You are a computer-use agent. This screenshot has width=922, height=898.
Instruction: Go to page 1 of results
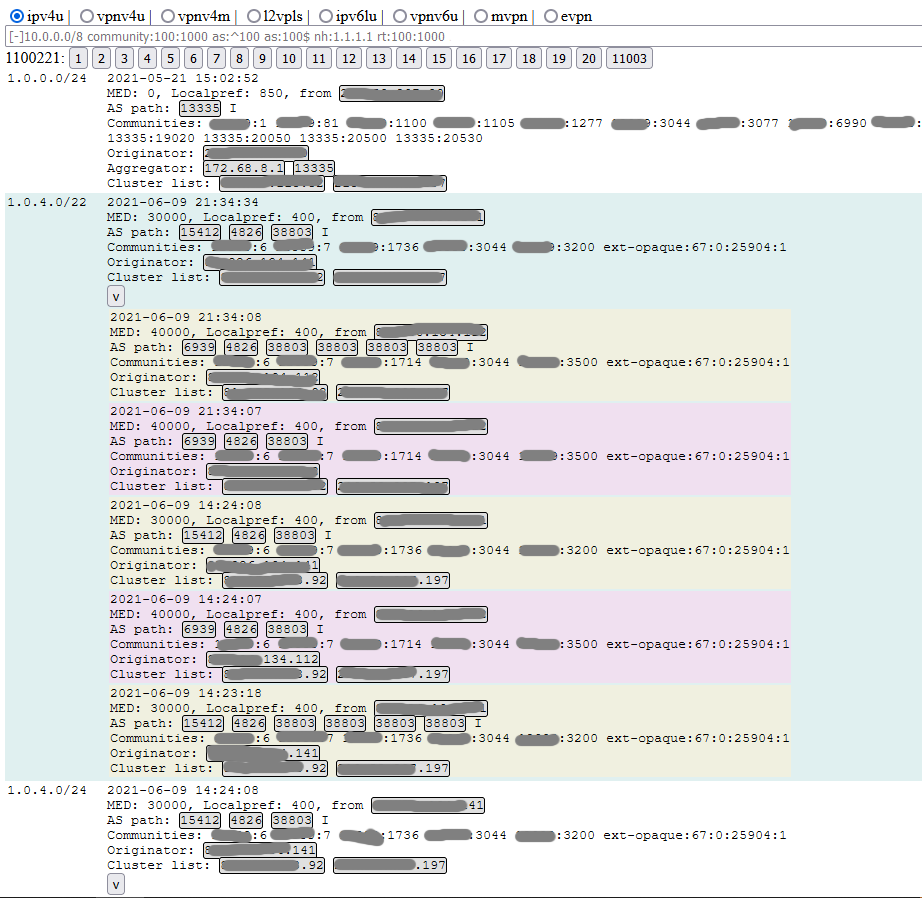80,59
